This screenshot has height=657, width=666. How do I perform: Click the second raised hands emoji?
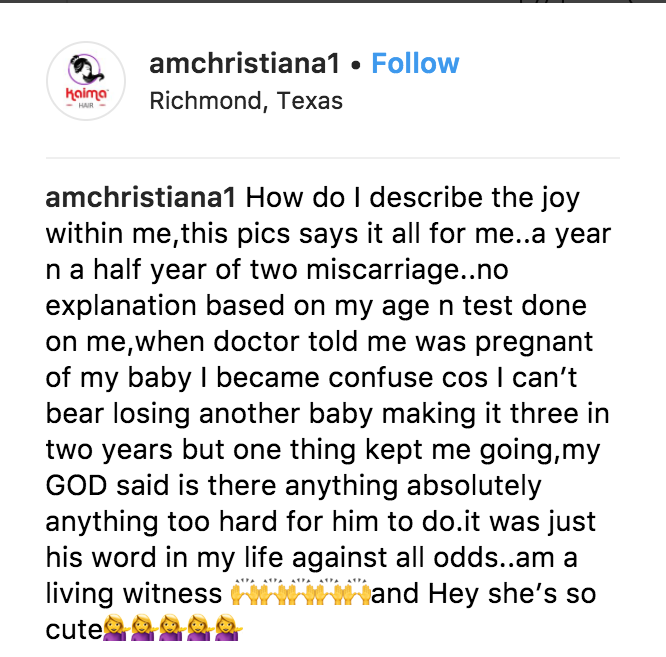[272, 593]
